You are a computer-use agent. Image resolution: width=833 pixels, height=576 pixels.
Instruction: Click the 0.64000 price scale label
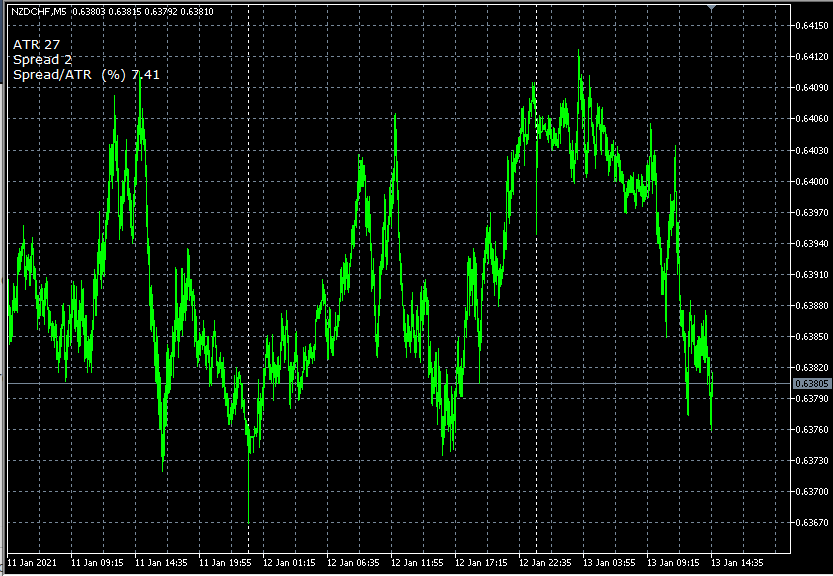(x=812, y=182)
